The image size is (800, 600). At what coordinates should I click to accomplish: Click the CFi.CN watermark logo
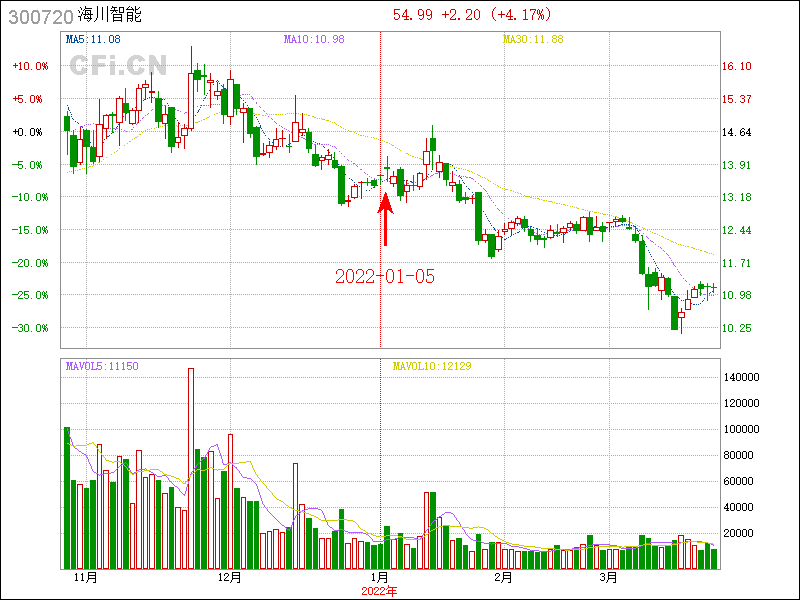[117, 65]
